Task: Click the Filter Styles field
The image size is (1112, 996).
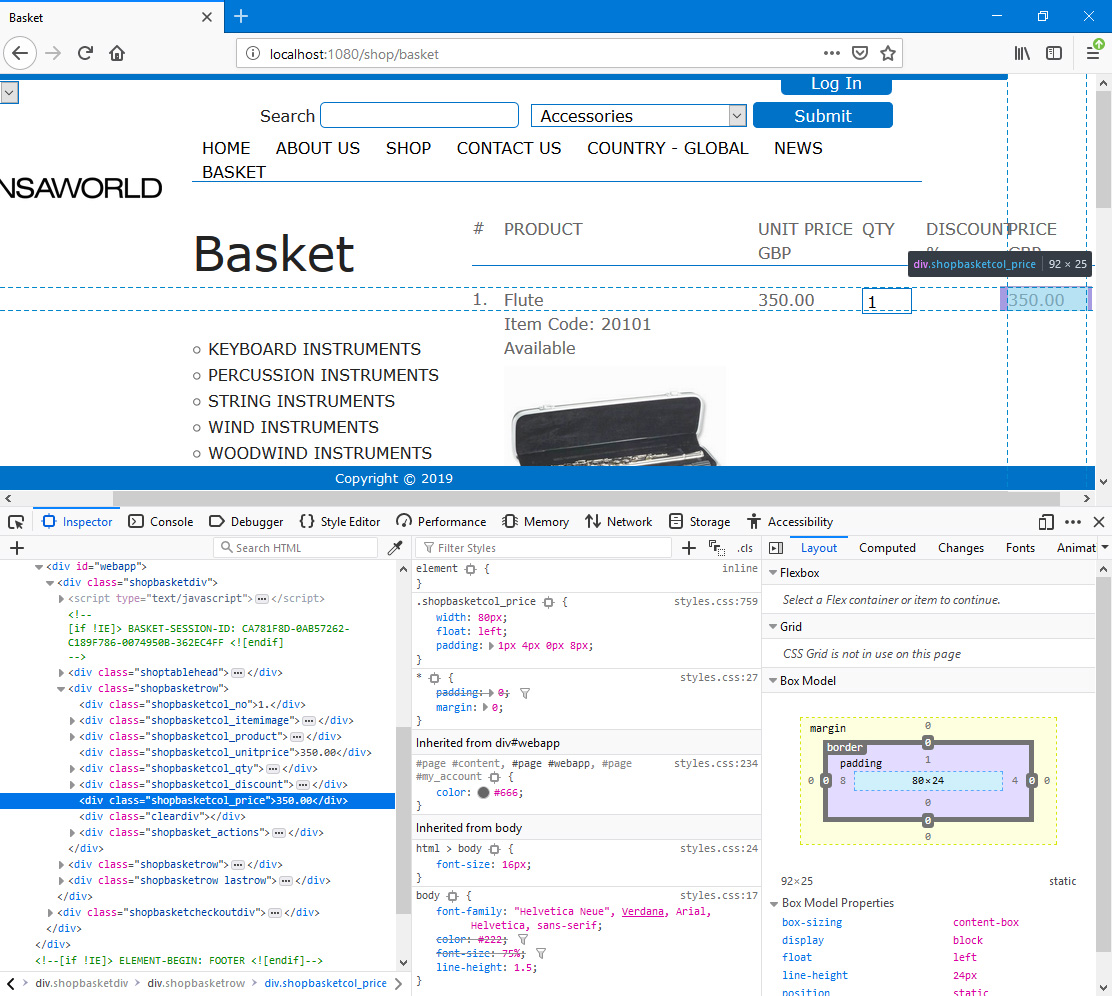Action: coord(545,548)
